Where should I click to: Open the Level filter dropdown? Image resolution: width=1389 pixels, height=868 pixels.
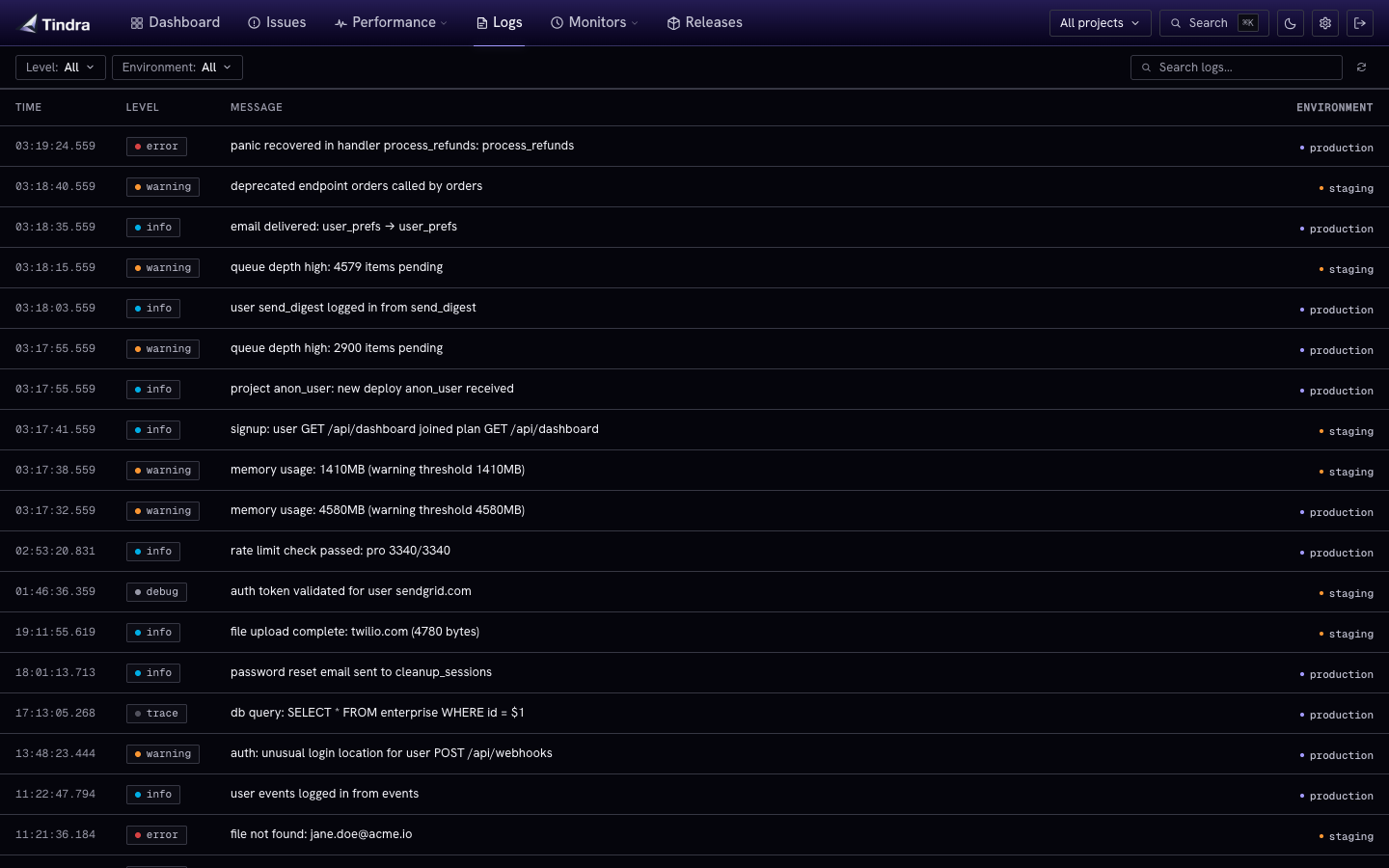(x=61, y=68)
